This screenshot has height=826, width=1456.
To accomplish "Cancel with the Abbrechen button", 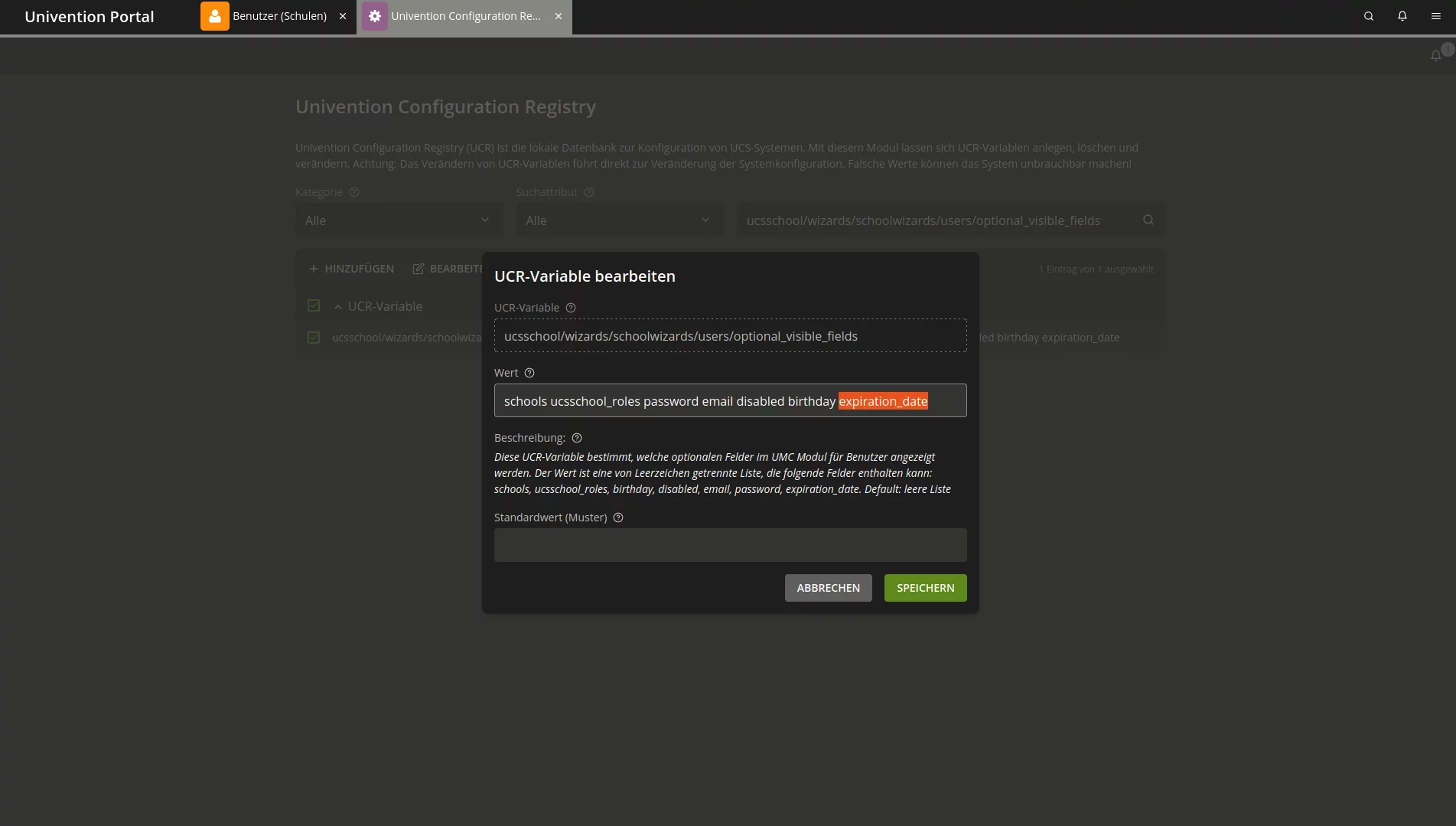I will click(x=828, y=588).
